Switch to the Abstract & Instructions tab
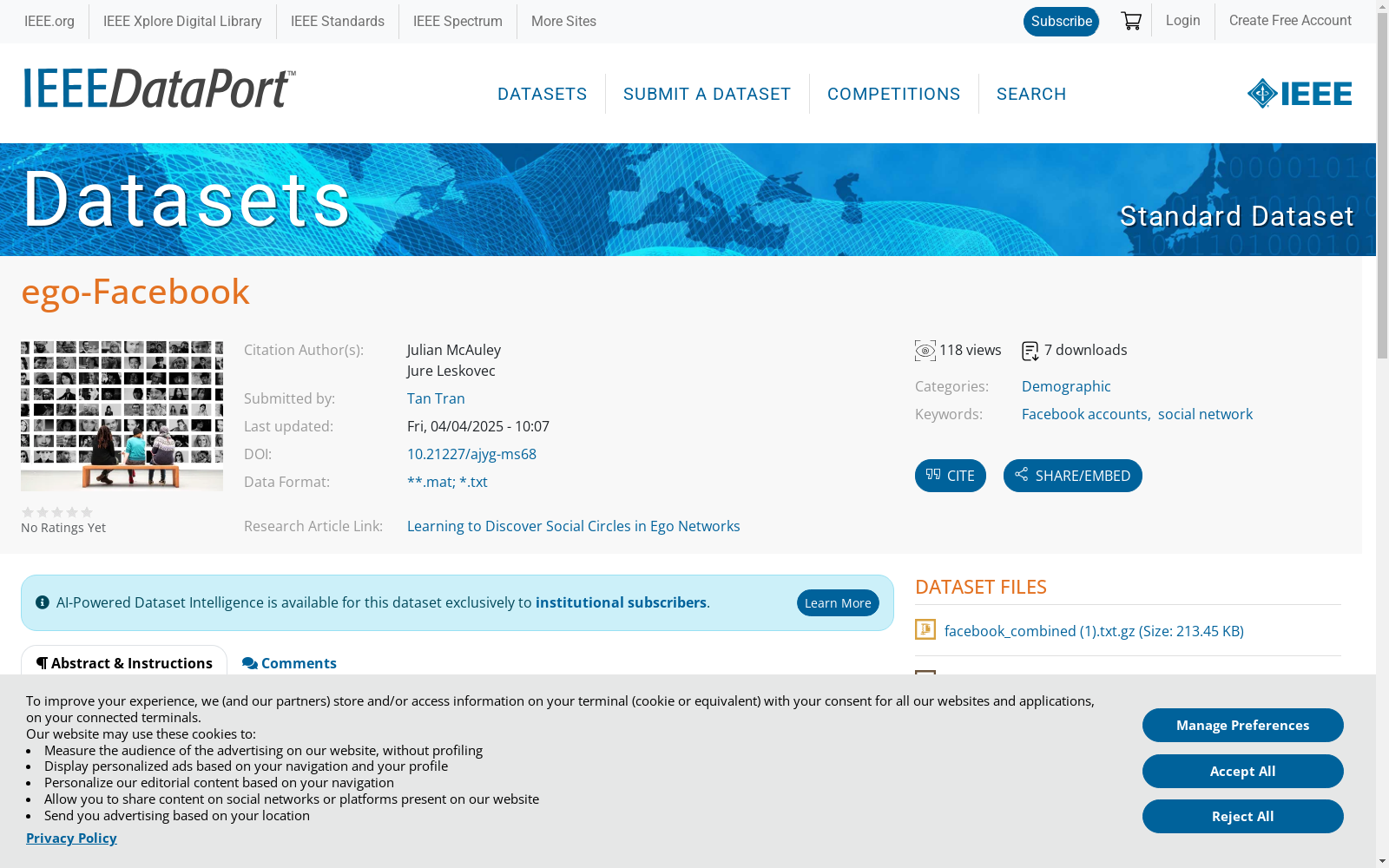1389x868 pixels. pyautogui.click(x=124, y=663)
